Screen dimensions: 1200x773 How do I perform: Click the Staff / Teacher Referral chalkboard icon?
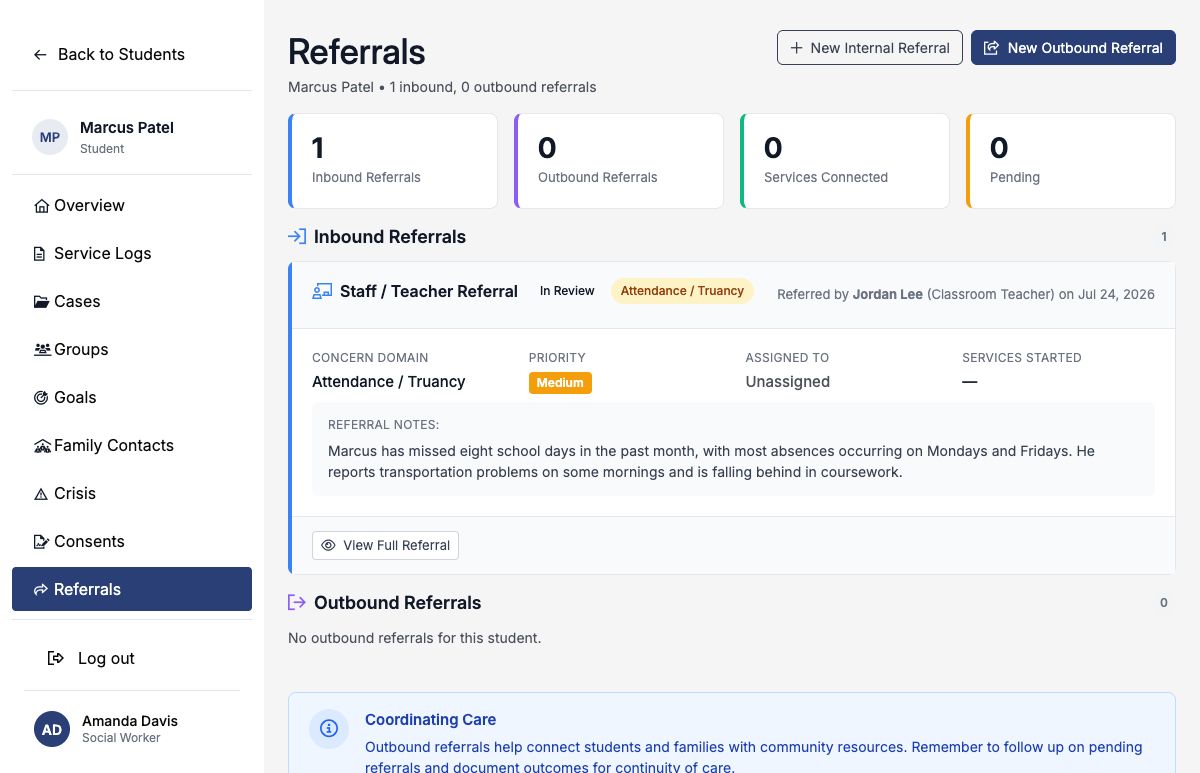click(322, 292)
